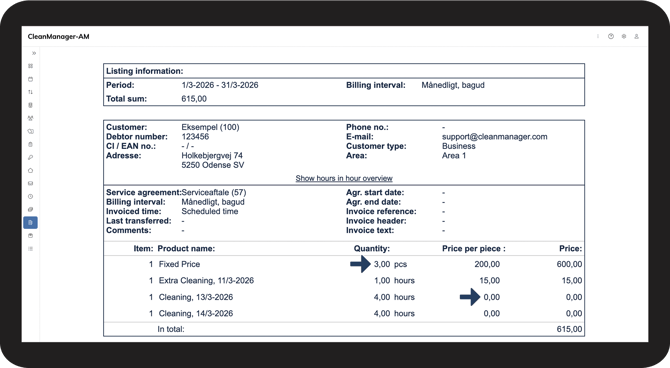The width and height of the screenshot is (670, 368).
Task: Click the Quantity column header
Action: (x=372, y=248)
